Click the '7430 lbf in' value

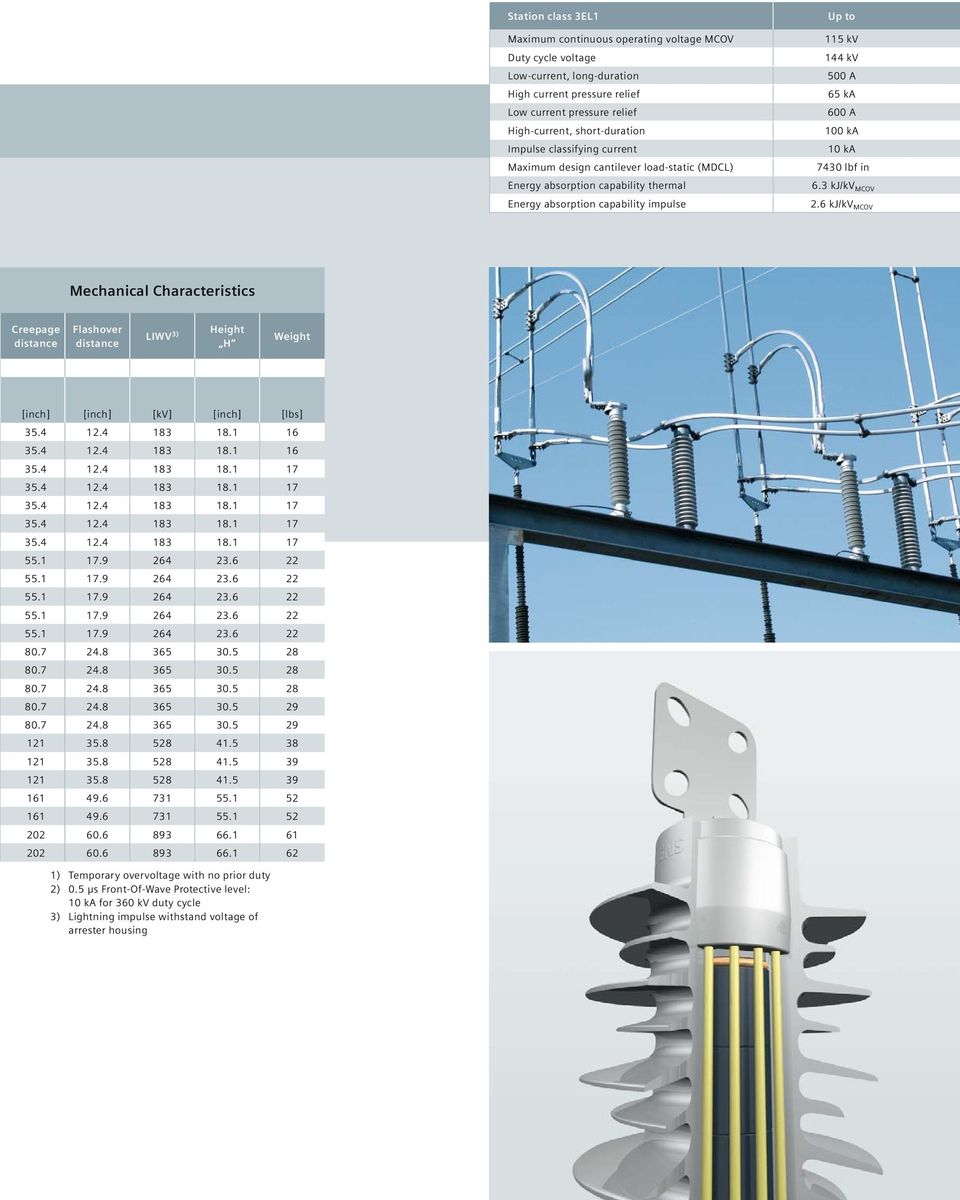(x=841, y=167)
